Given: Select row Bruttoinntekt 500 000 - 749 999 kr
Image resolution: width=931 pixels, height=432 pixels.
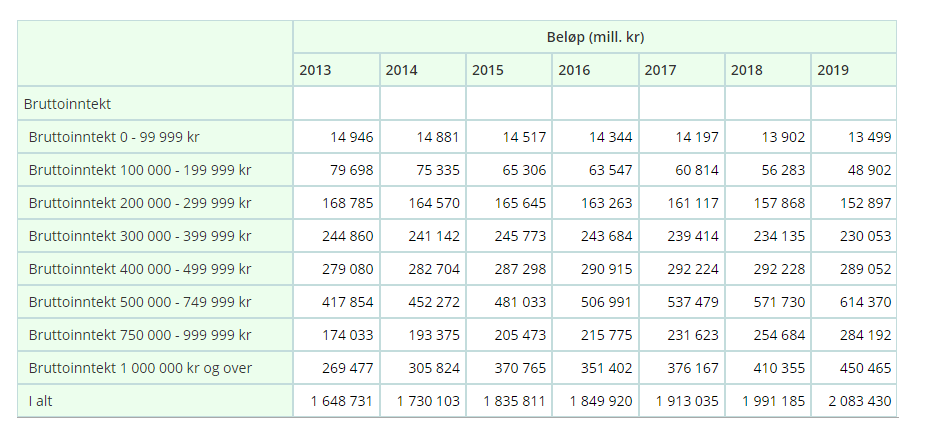Looking at the screenshot, I should pyautogui.click(x=140, y=302).
